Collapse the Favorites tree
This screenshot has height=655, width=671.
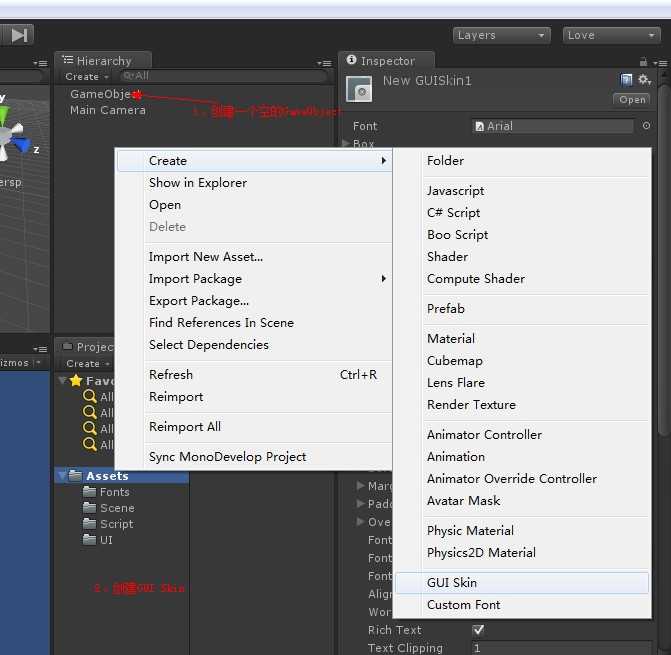coord(62,380)
